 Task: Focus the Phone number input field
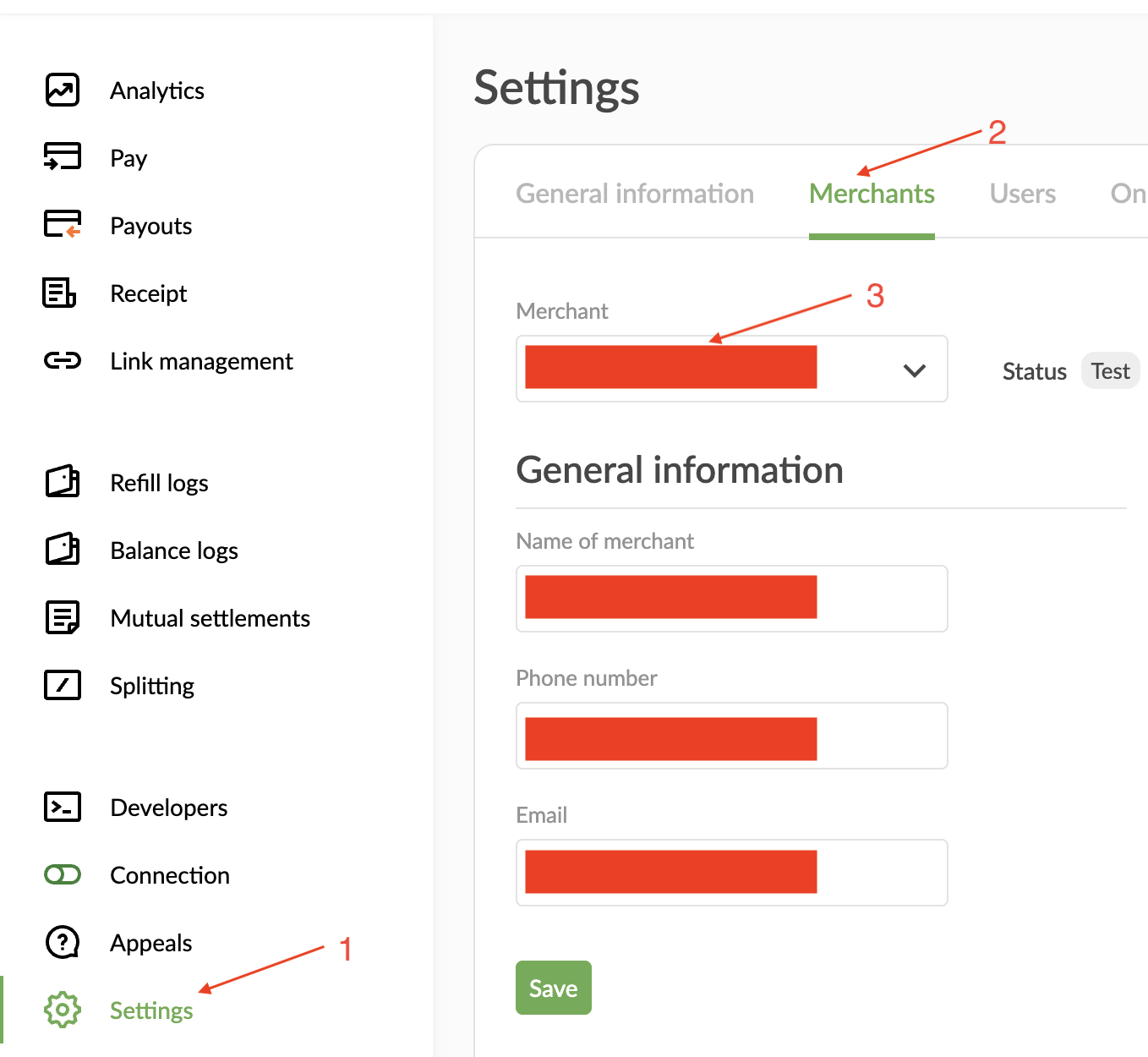(x=731, y=736)
